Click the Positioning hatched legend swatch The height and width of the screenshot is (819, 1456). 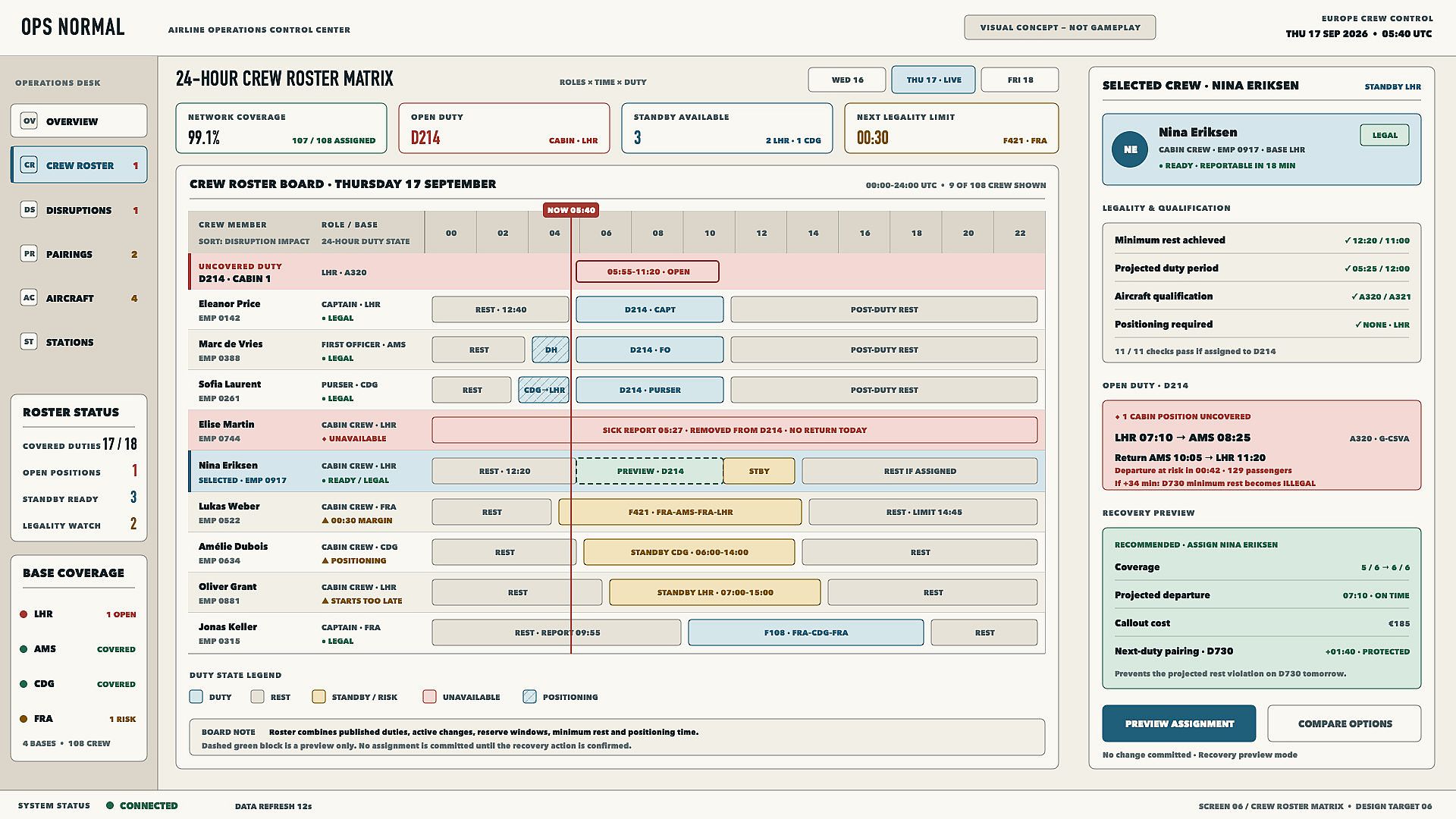tap(529, 696)
